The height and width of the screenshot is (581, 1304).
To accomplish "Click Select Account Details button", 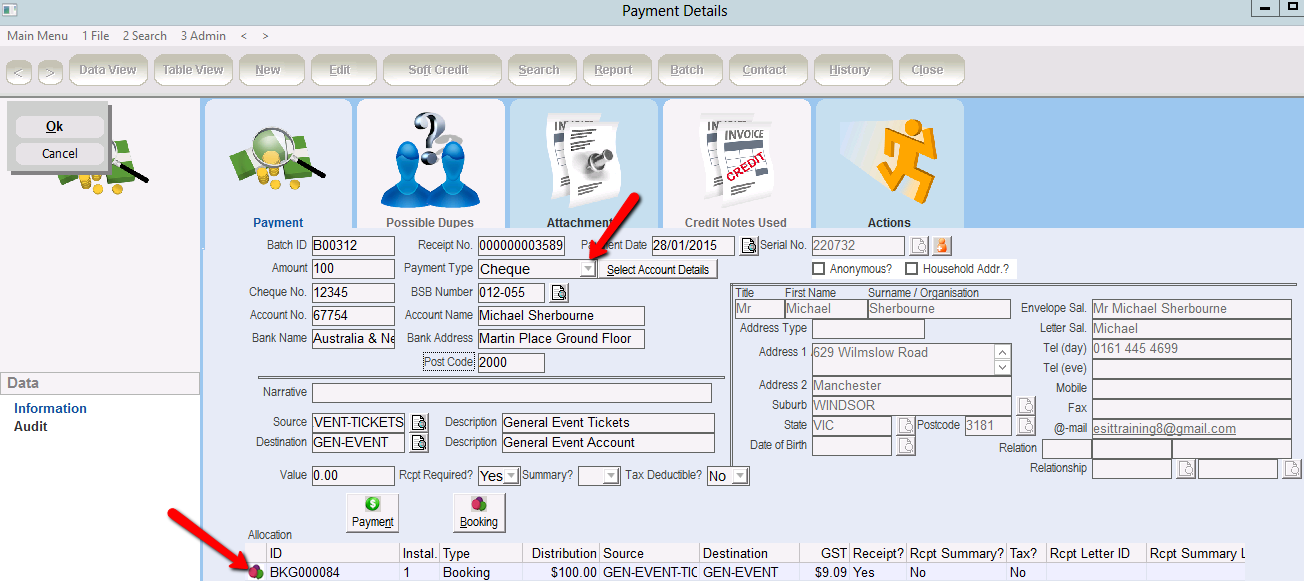I will coord(657,270).
